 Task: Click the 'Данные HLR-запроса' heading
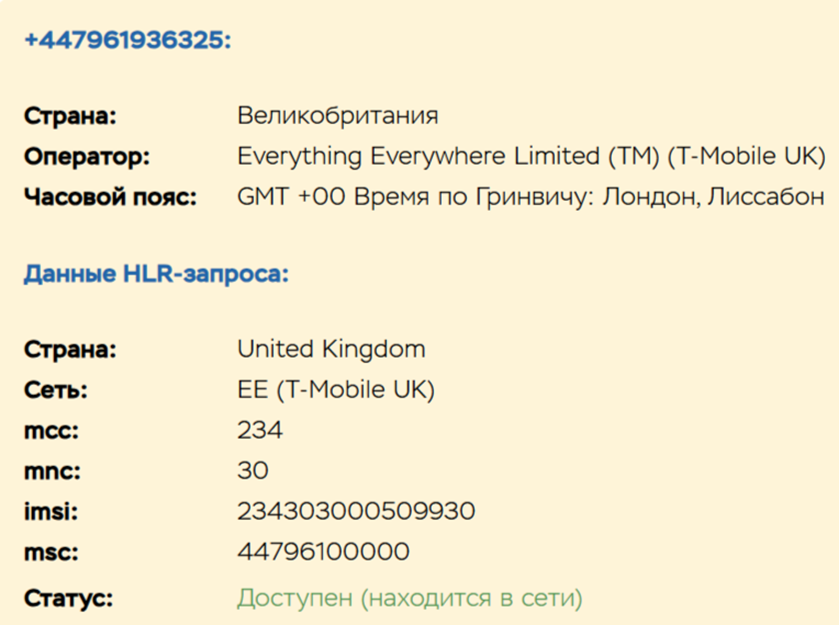[156, 274]
